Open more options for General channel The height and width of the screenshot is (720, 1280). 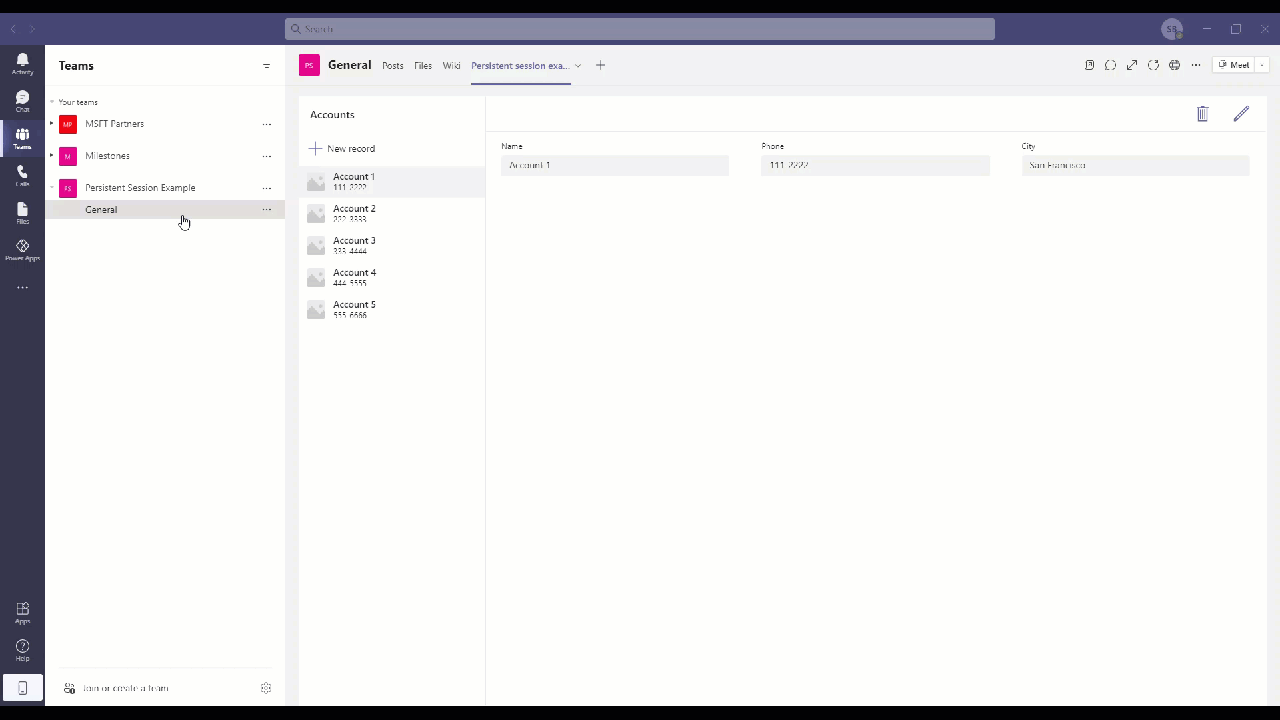point(266,210)
